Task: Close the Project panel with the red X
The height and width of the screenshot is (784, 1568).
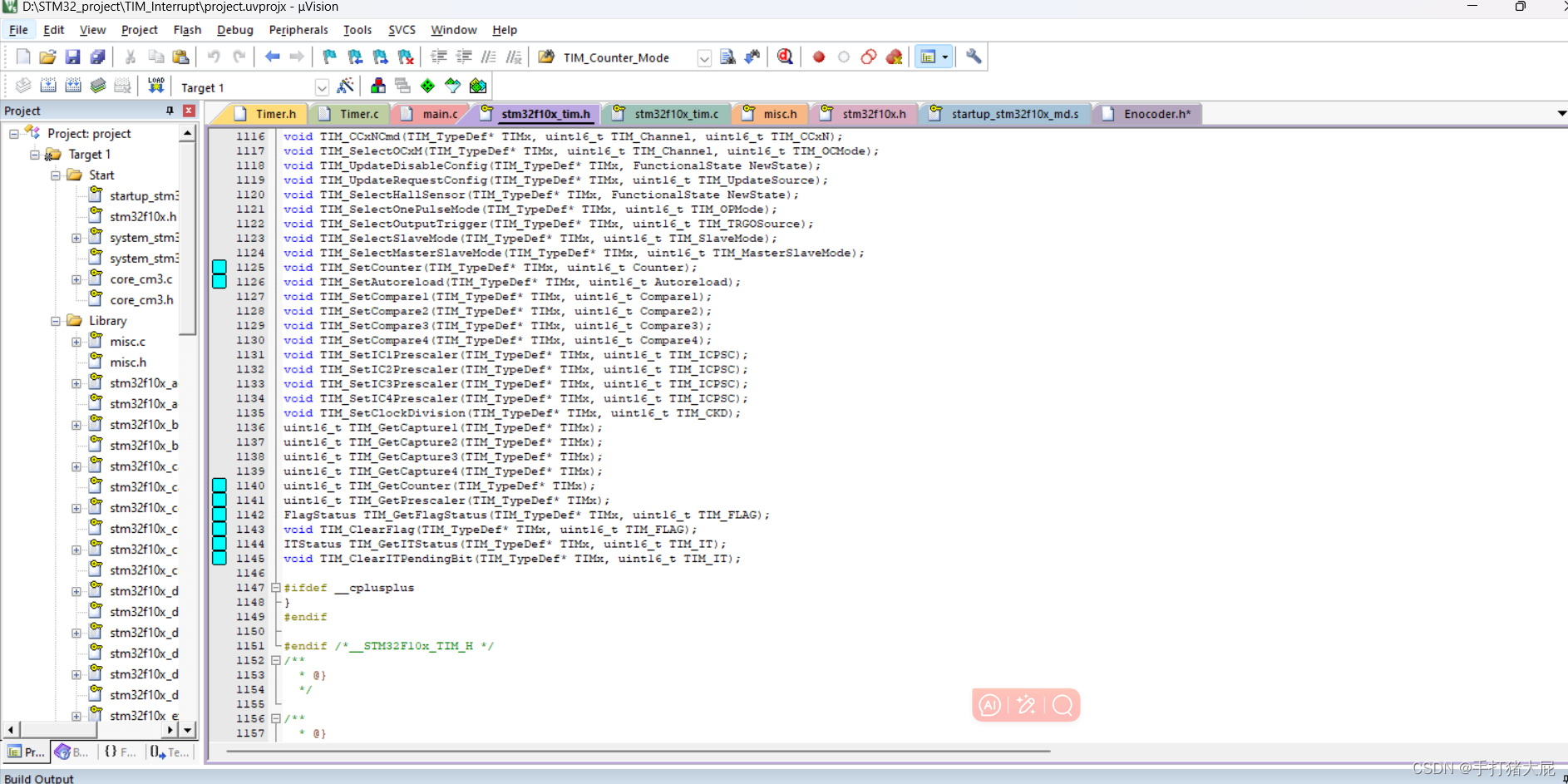Action: [189, 111]
